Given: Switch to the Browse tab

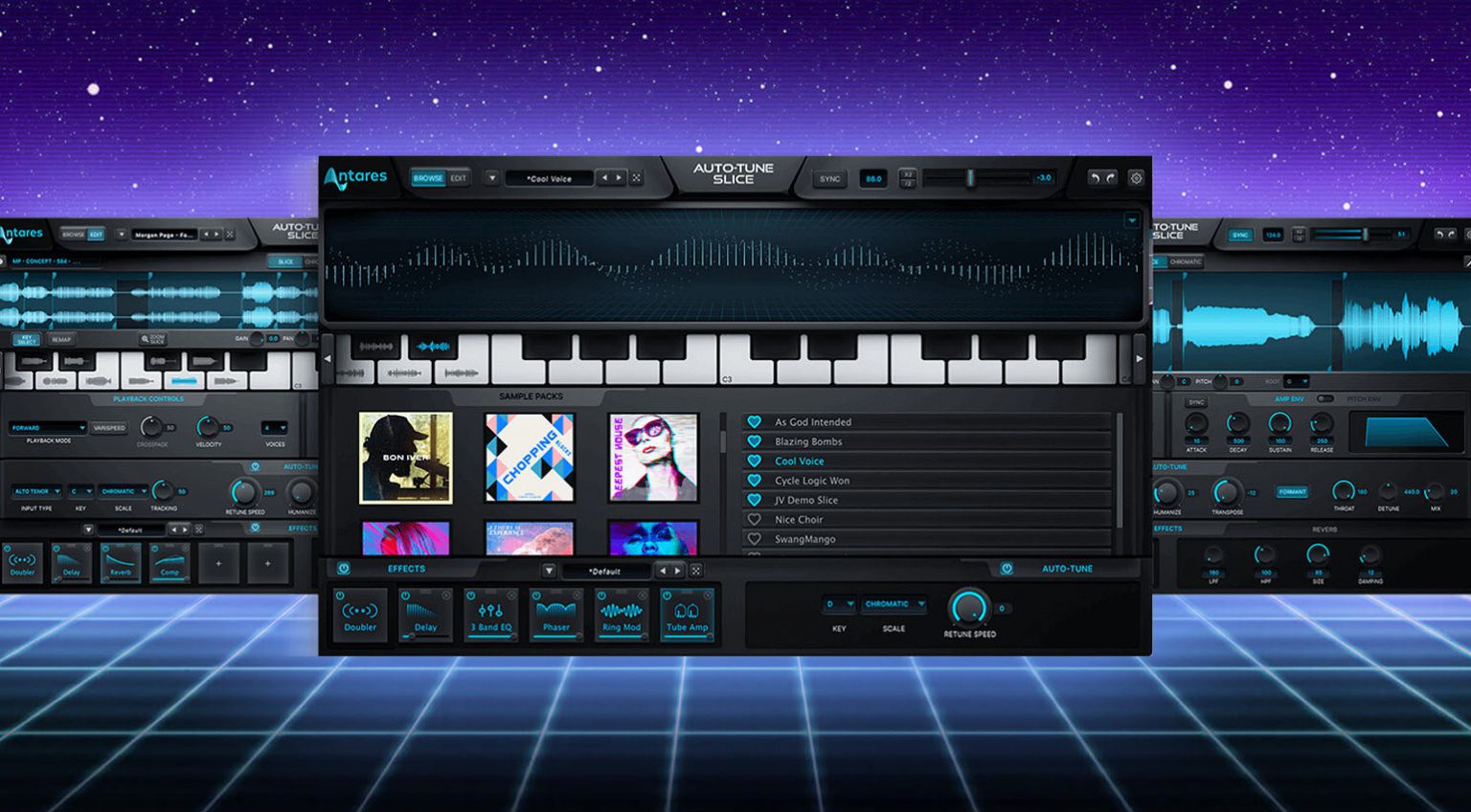Looking at the screenshot, I should pyautogui.click(x=428, y=177).
